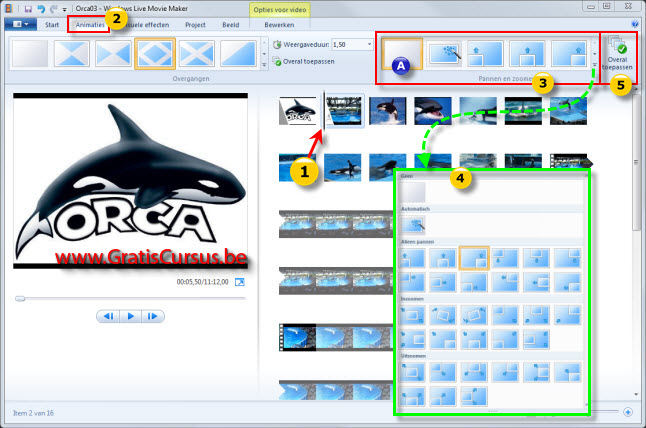Apply pan up along right thumbnail in ribbon

point(569,54)
